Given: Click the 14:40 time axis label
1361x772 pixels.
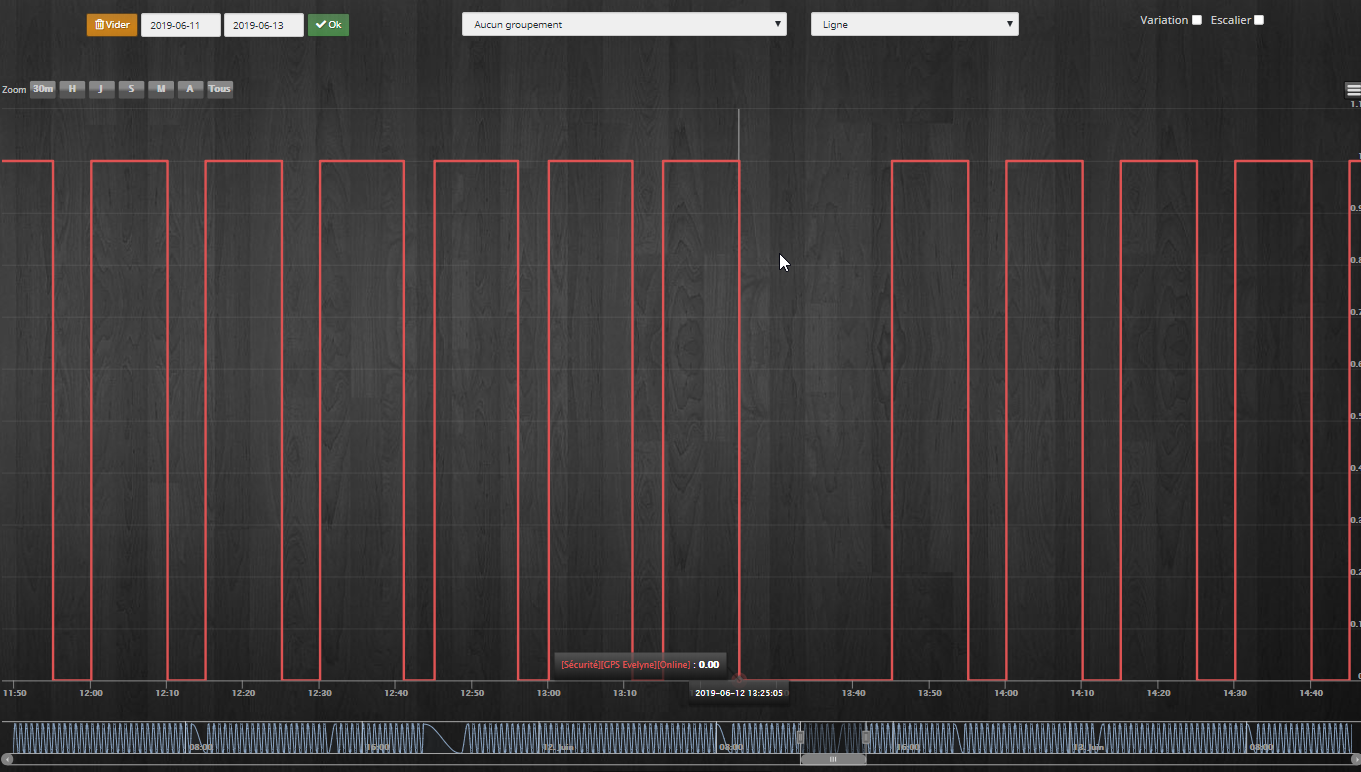Looking at the screenshot, I should click(1311, 693).
